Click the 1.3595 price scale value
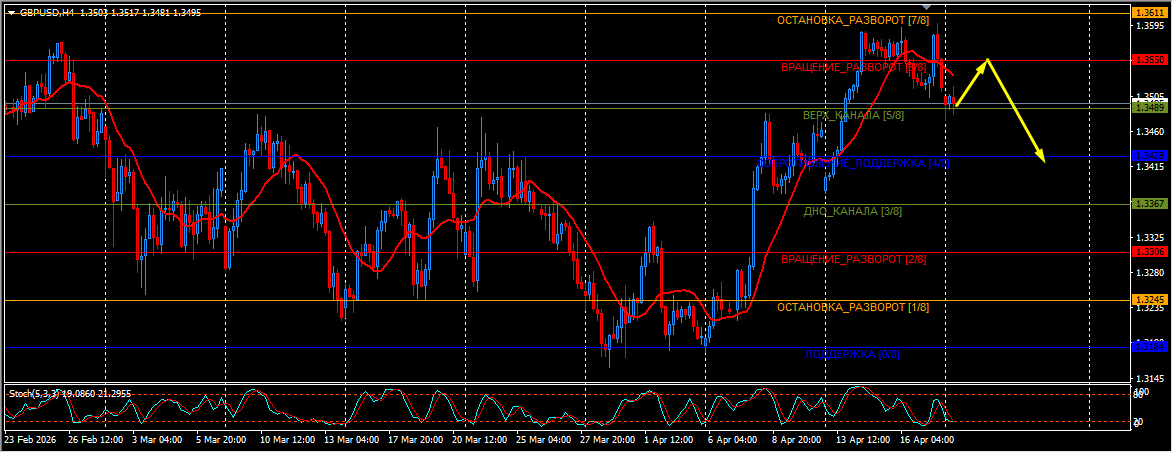This screenshot has height=452, width=1172. 1148,26
